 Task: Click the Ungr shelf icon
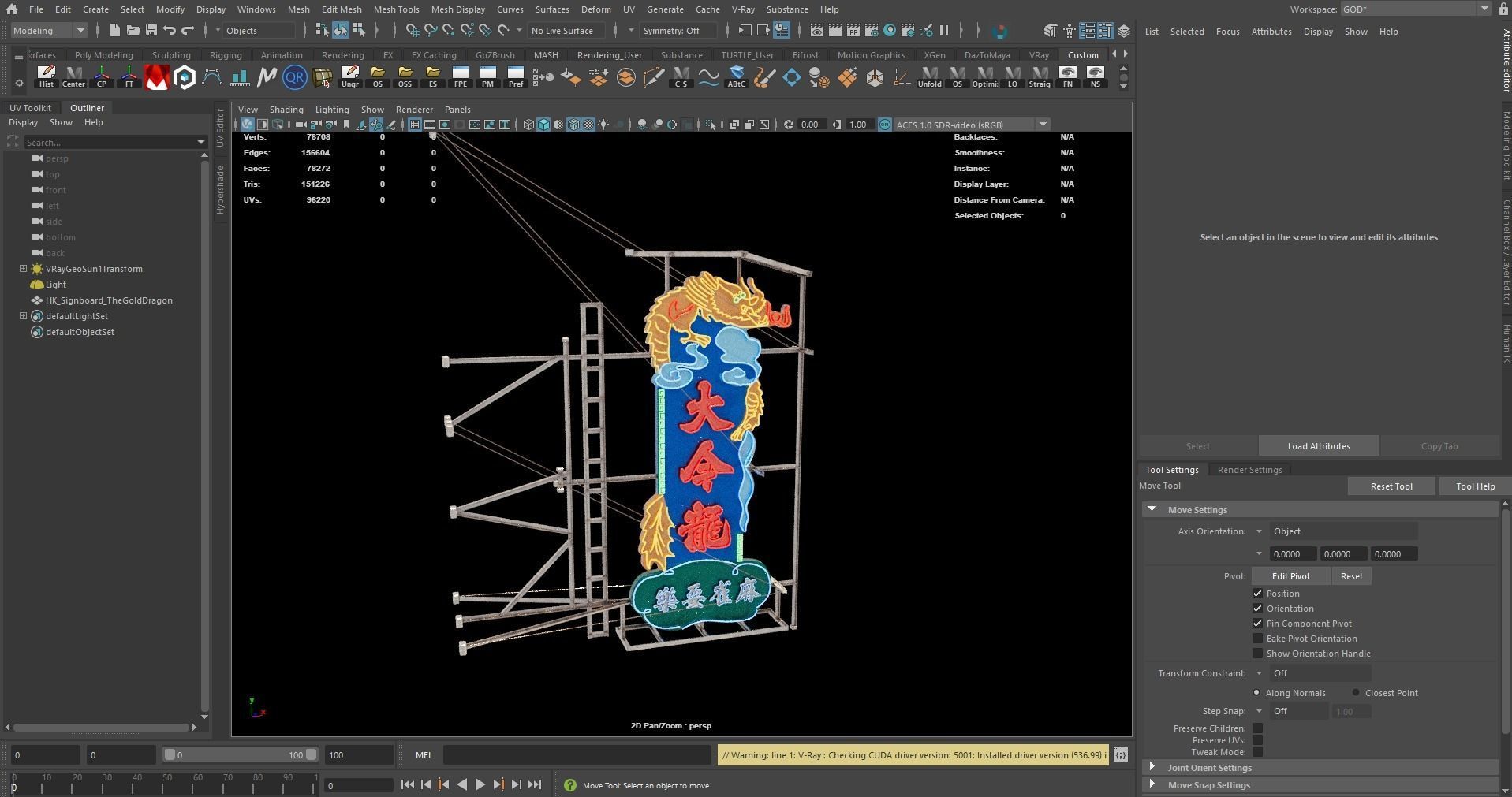349,76
